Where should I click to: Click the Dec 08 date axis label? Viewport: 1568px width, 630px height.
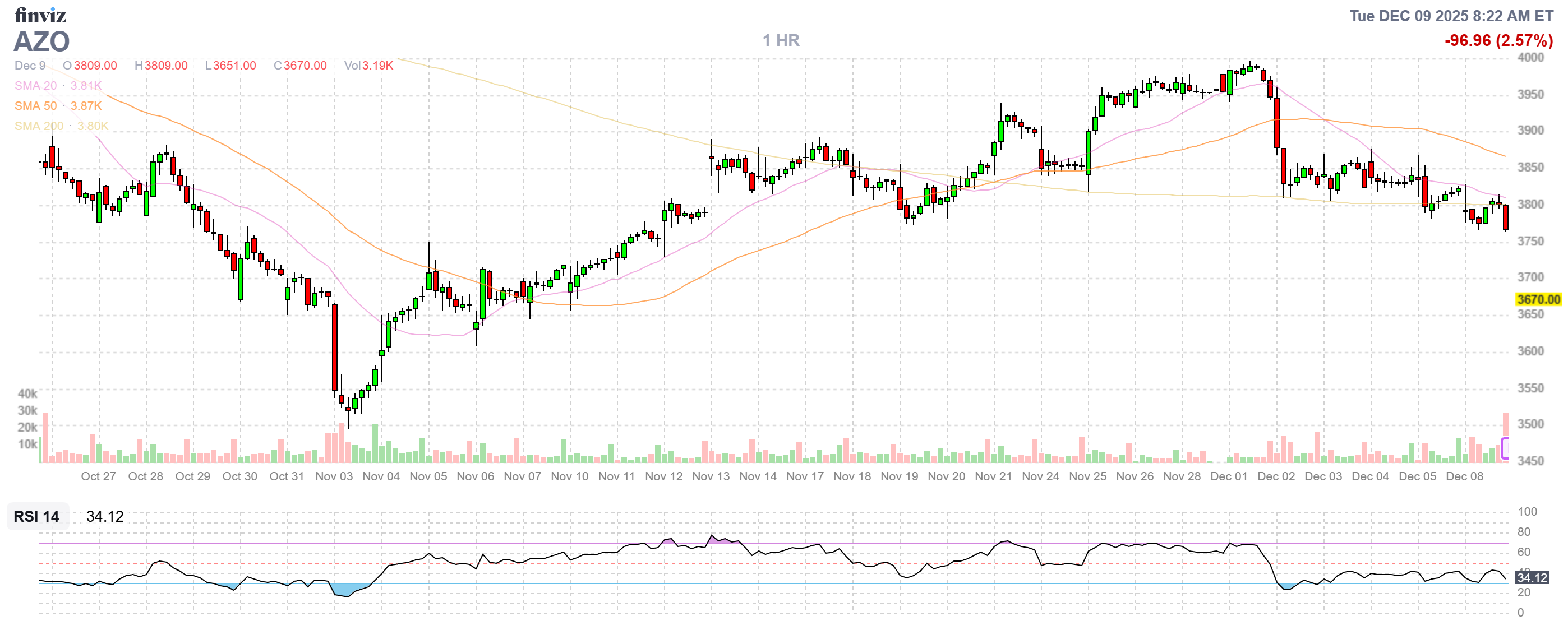tap(1464, 476)
